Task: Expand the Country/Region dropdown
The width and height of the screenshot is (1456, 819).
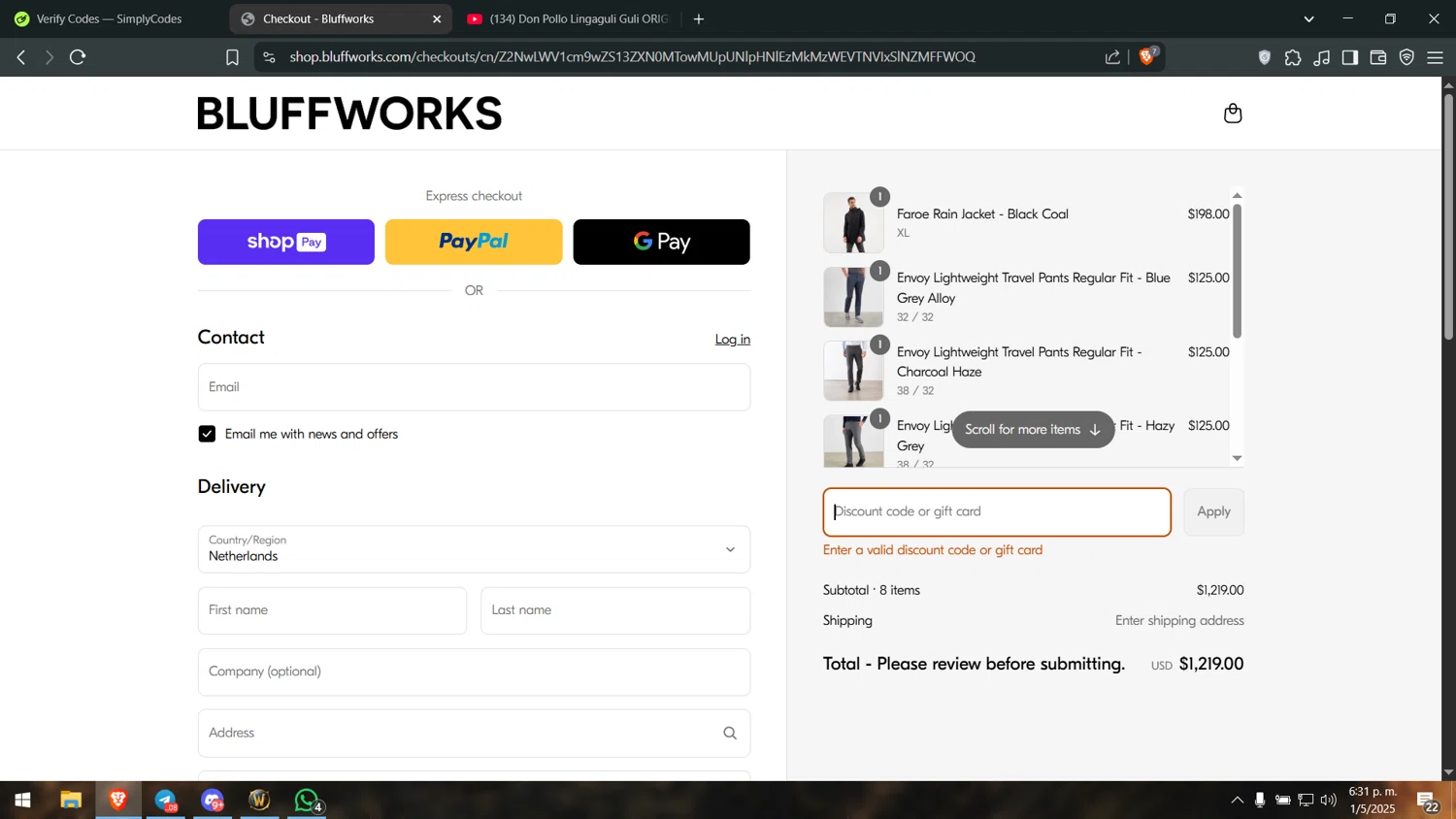Action: (474, 549)
